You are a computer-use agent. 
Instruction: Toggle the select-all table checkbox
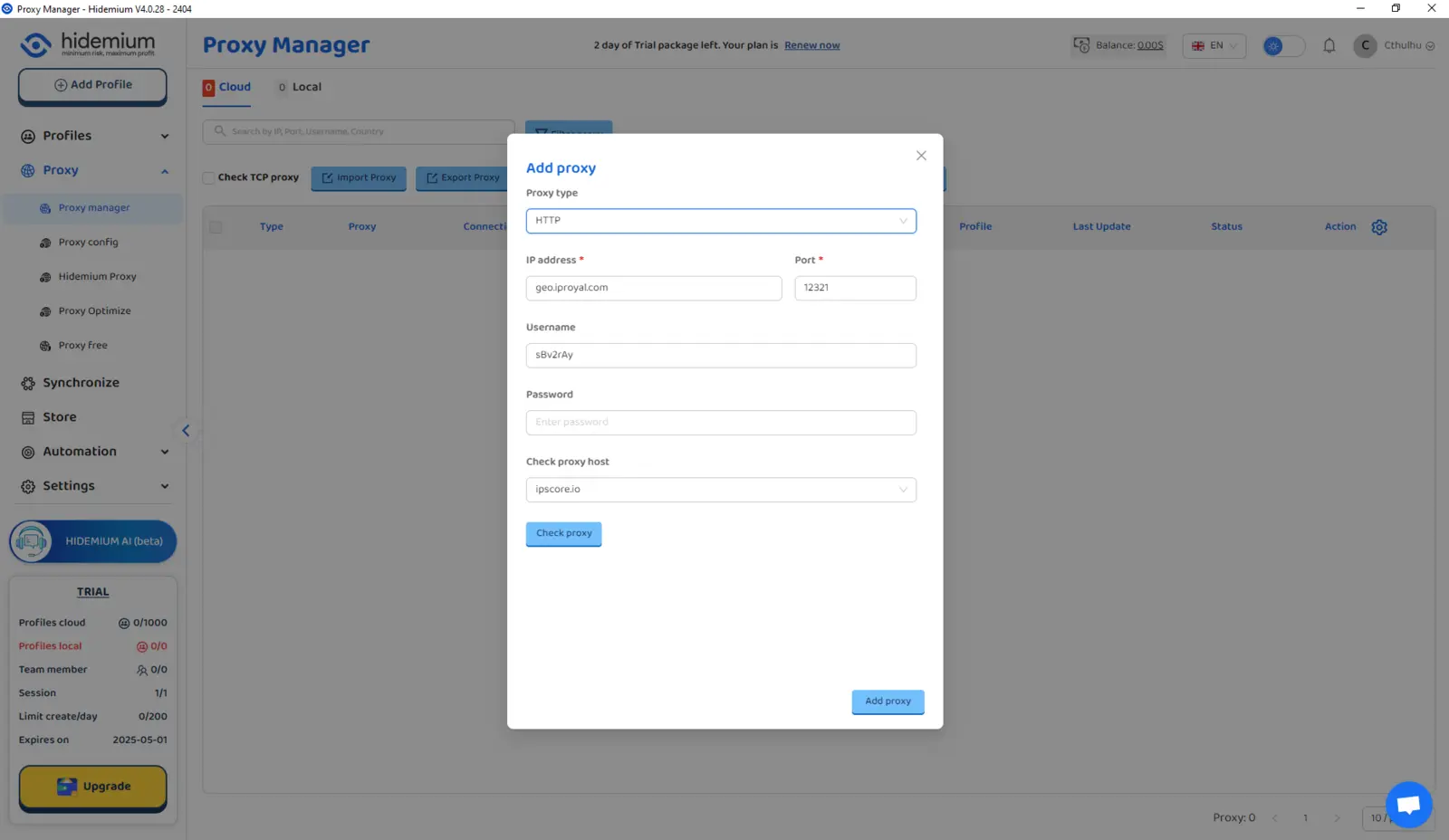click(x=216, y=227)
